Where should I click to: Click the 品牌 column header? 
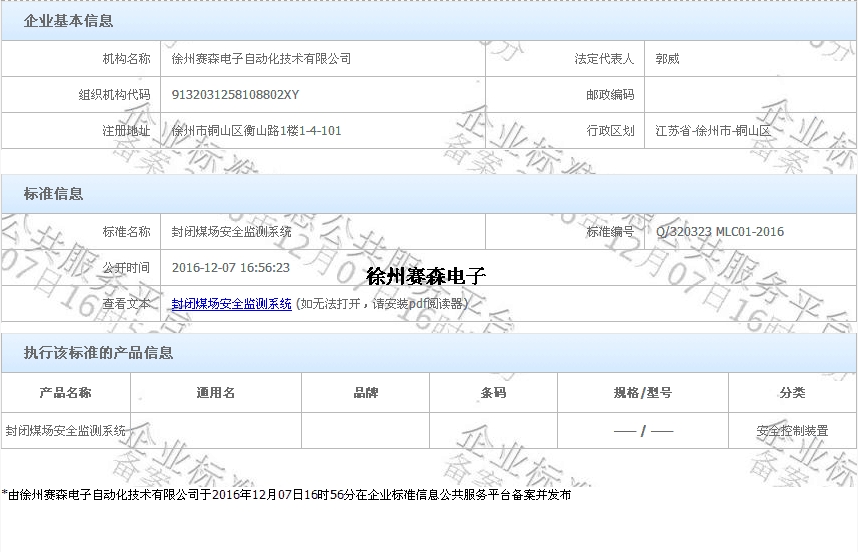pos(366,393)
